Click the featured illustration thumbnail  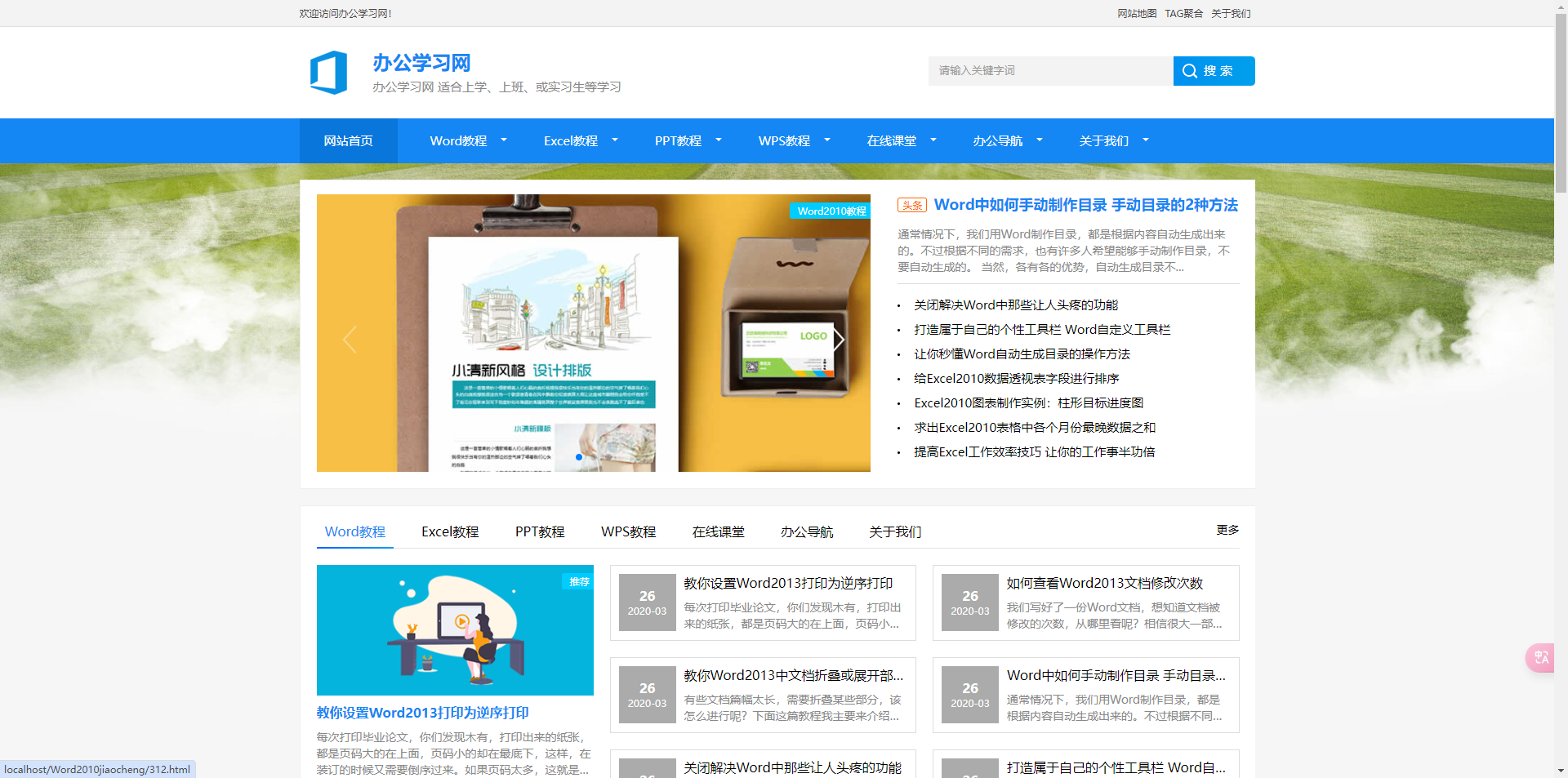(x=455, y=630)
